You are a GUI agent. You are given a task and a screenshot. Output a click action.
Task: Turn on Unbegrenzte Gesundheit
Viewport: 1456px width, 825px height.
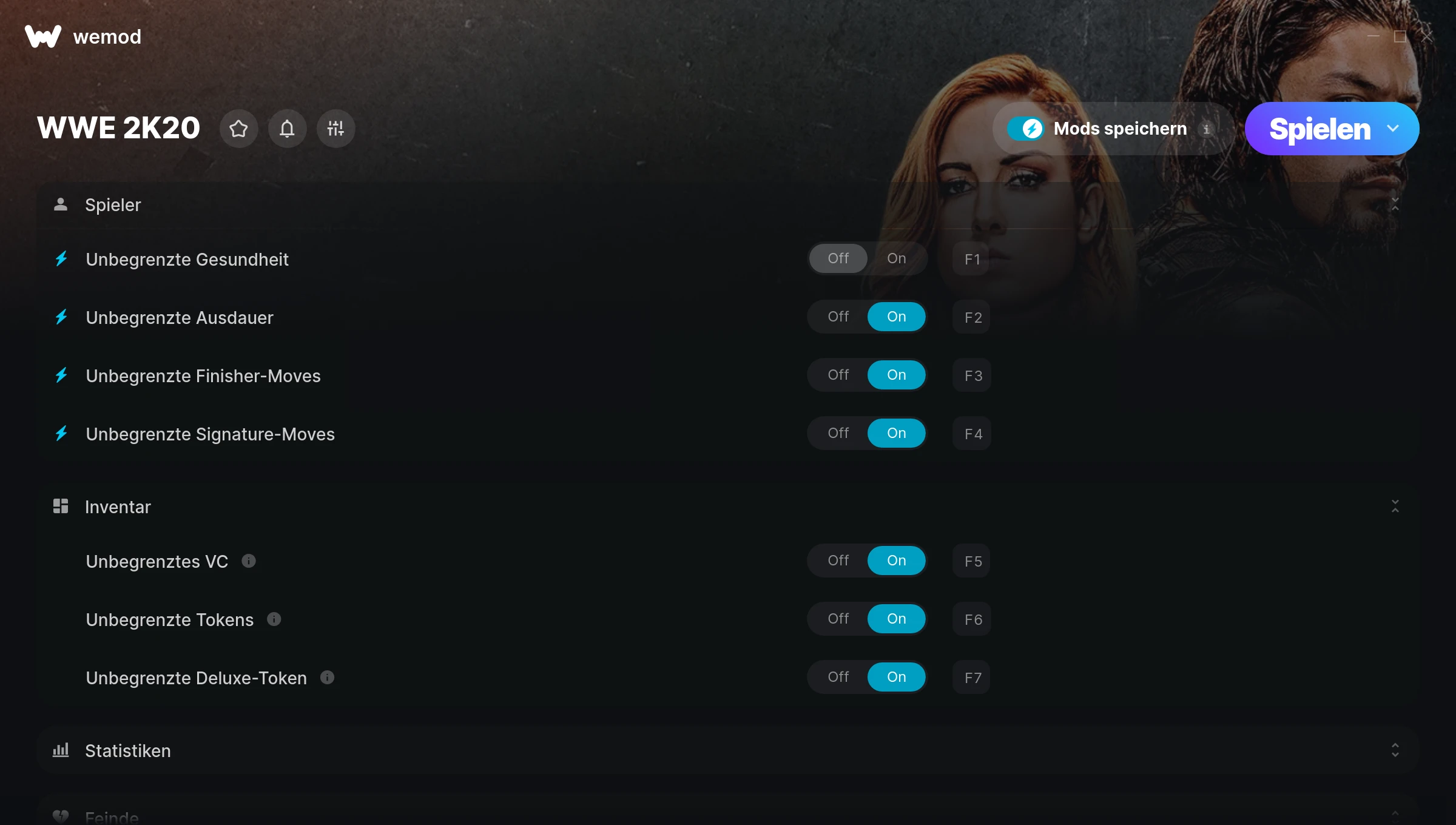(x=896, y=258)
